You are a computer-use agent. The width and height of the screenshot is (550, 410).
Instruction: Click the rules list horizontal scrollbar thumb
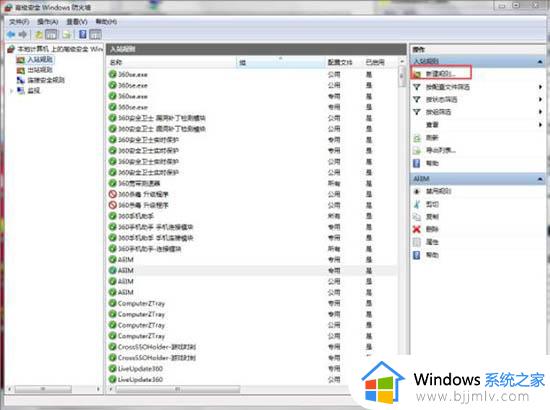[177, 389]
